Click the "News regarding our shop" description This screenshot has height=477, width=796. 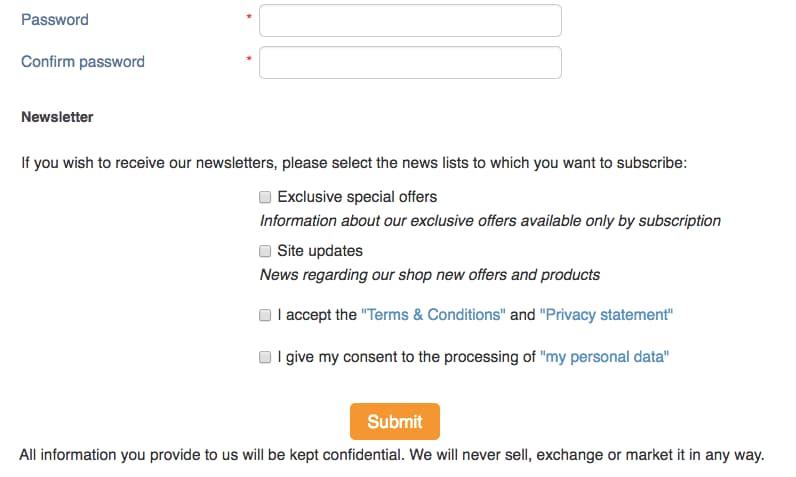pos(430,275)
